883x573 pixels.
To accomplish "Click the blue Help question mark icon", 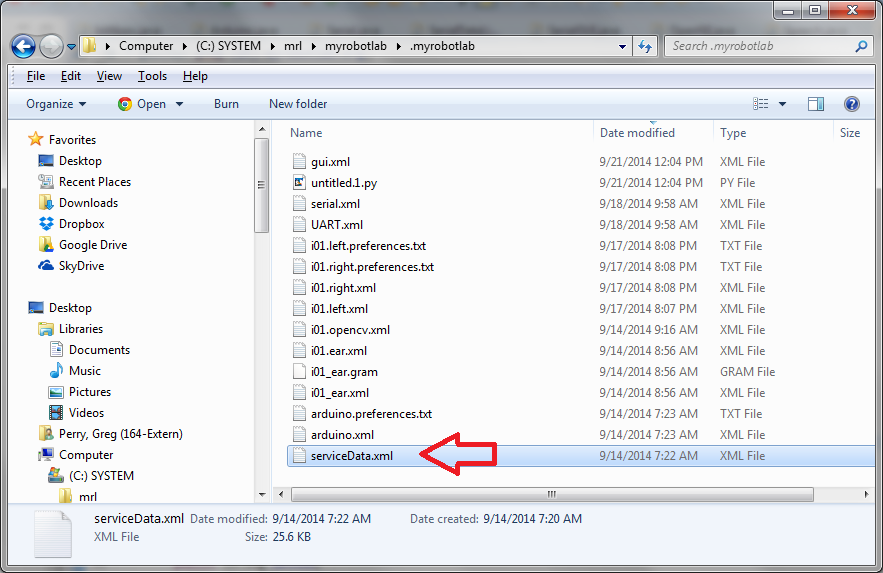I will [x=851, y=104].
